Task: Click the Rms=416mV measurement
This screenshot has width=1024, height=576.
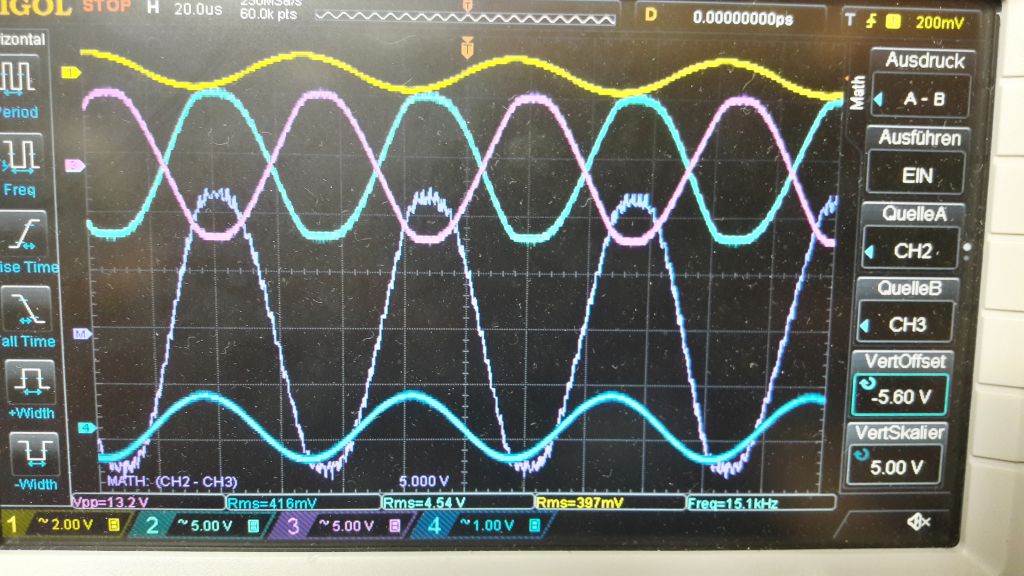Action: coord(303,503)
